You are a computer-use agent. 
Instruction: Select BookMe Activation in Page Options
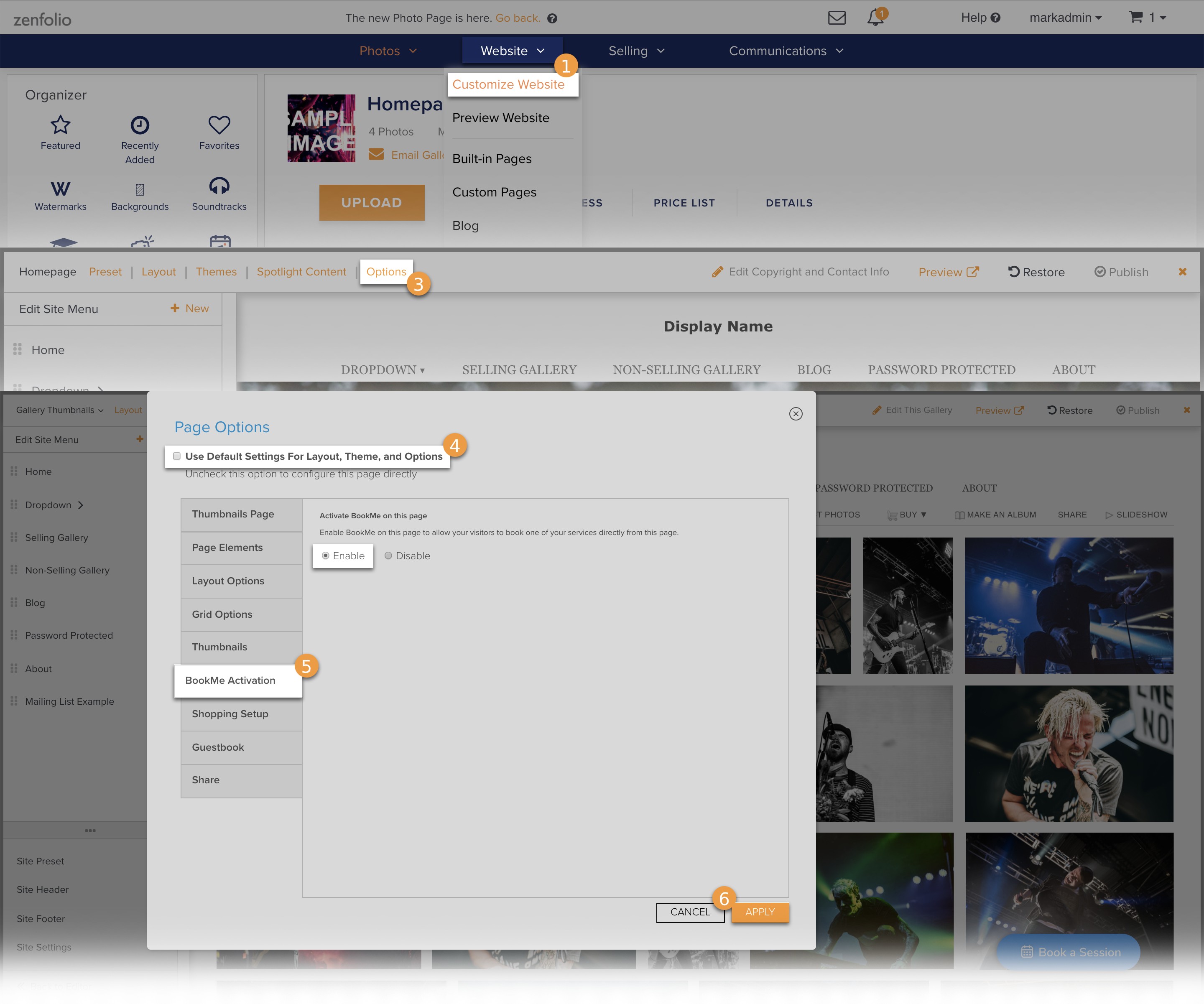click(x=238, y=680)
